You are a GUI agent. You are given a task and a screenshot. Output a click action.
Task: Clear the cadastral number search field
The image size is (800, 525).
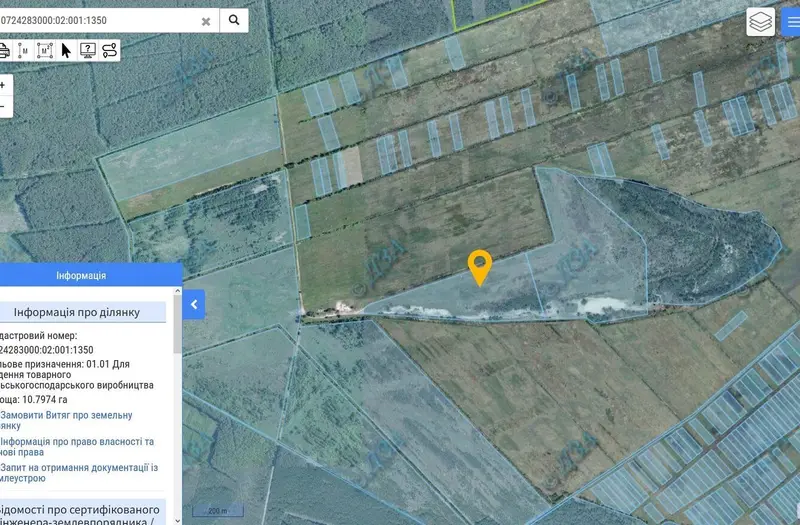tap(206, 21)
